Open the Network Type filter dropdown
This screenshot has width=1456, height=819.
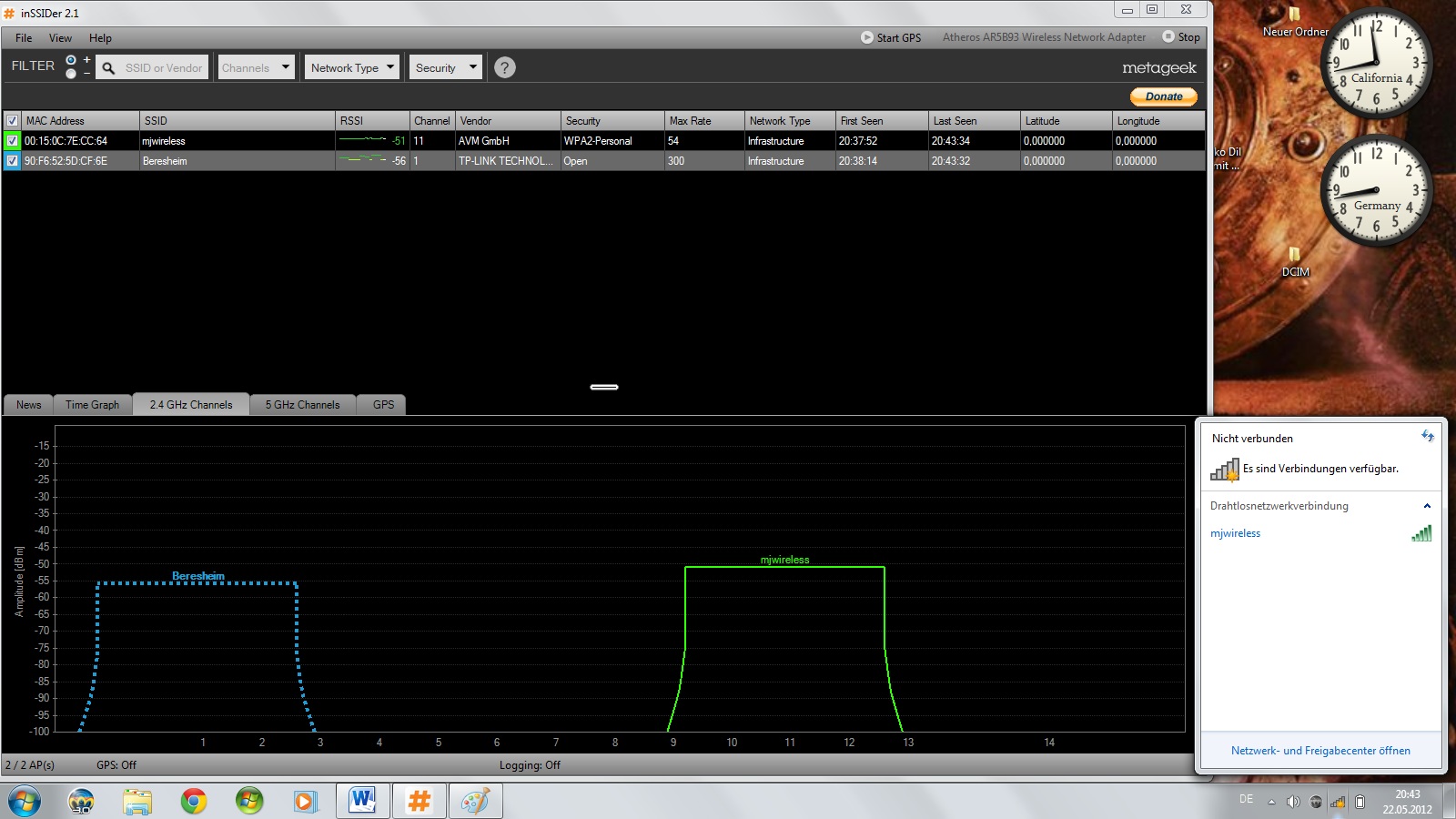click(352, 67)
